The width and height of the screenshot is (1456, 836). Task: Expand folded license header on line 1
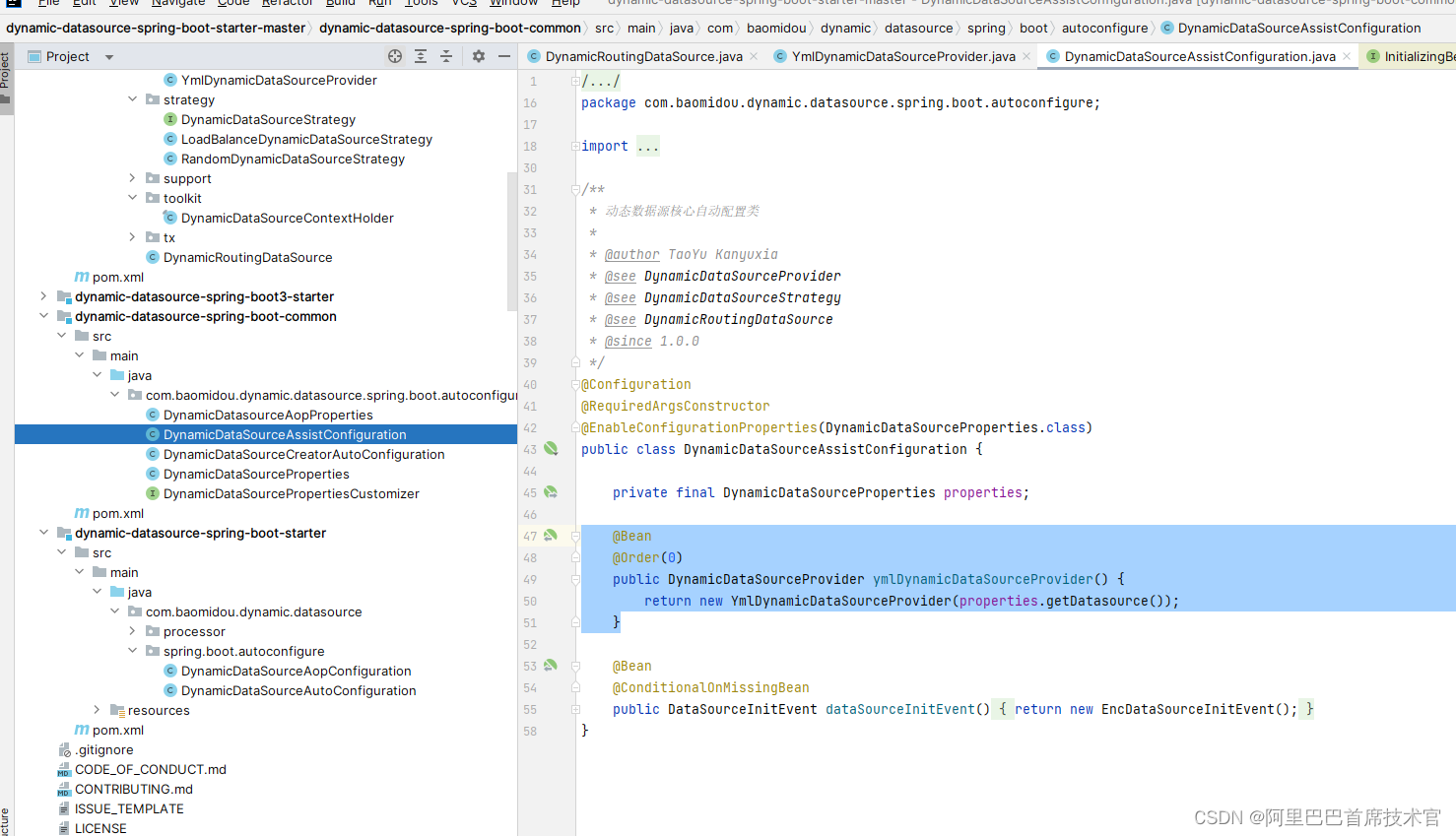click(575, 81)
